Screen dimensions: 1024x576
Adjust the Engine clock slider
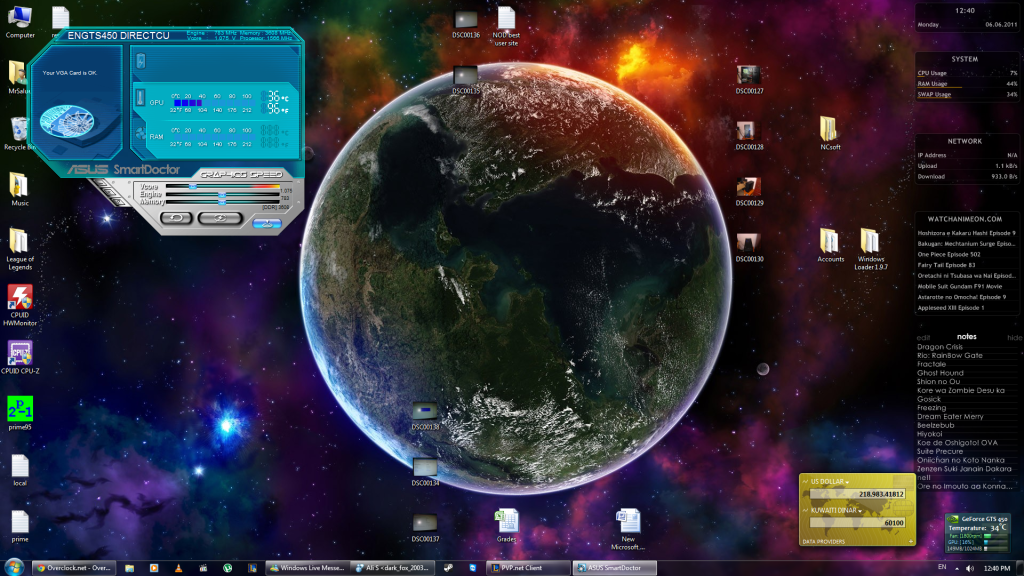[222, 195]
